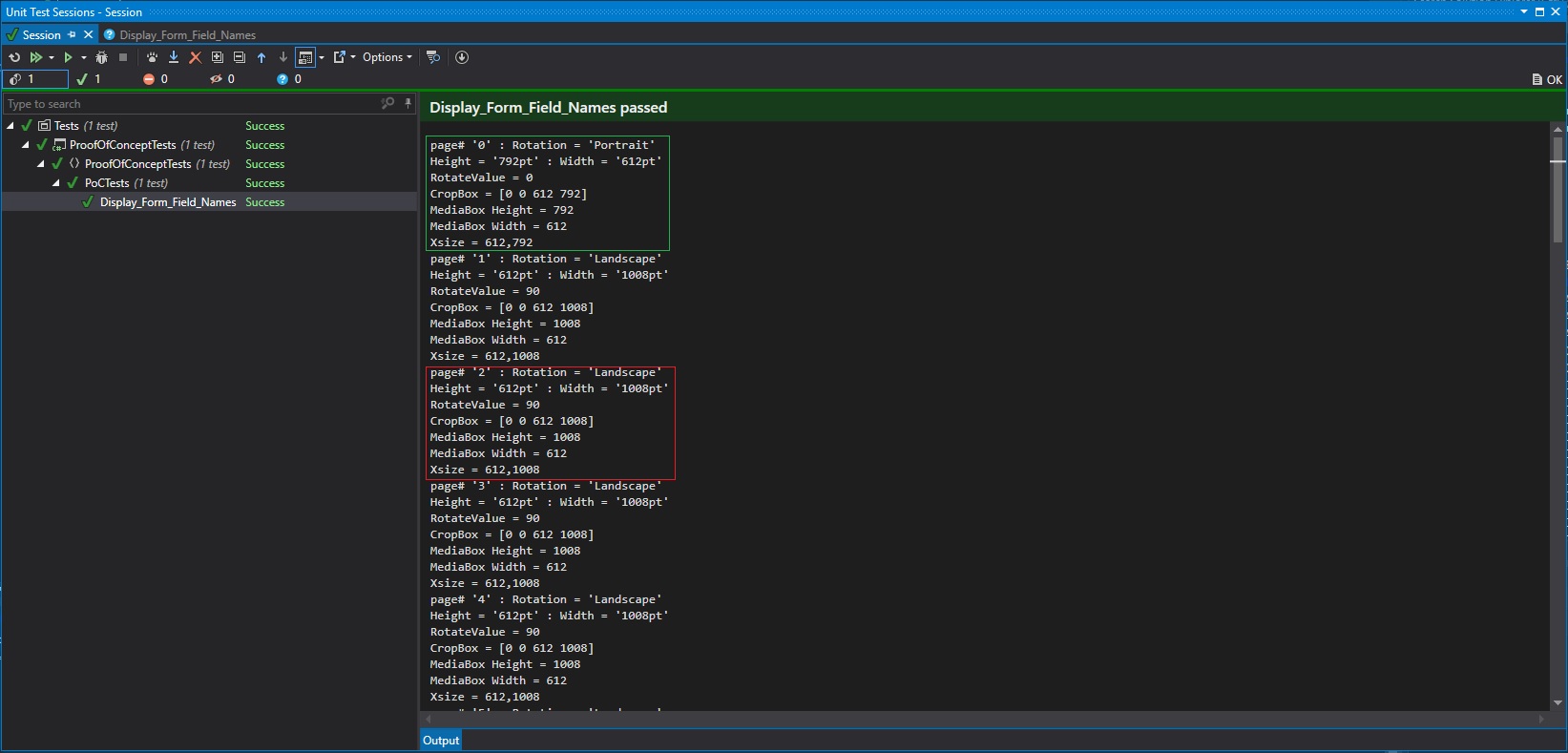This screenshot has width=1568, height=753.
Task: Click horizontal scrollbar left arrow
Action: pos(428,719)
